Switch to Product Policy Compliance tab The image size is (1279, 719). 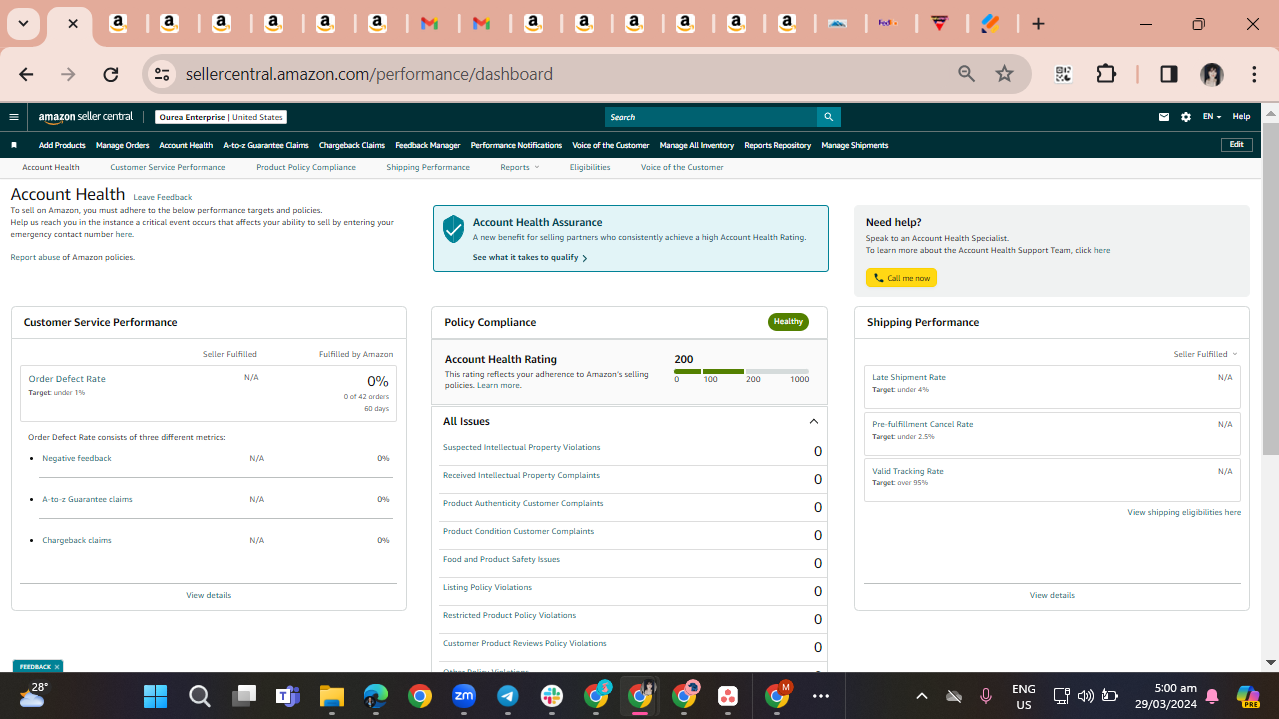coord(306,167)
